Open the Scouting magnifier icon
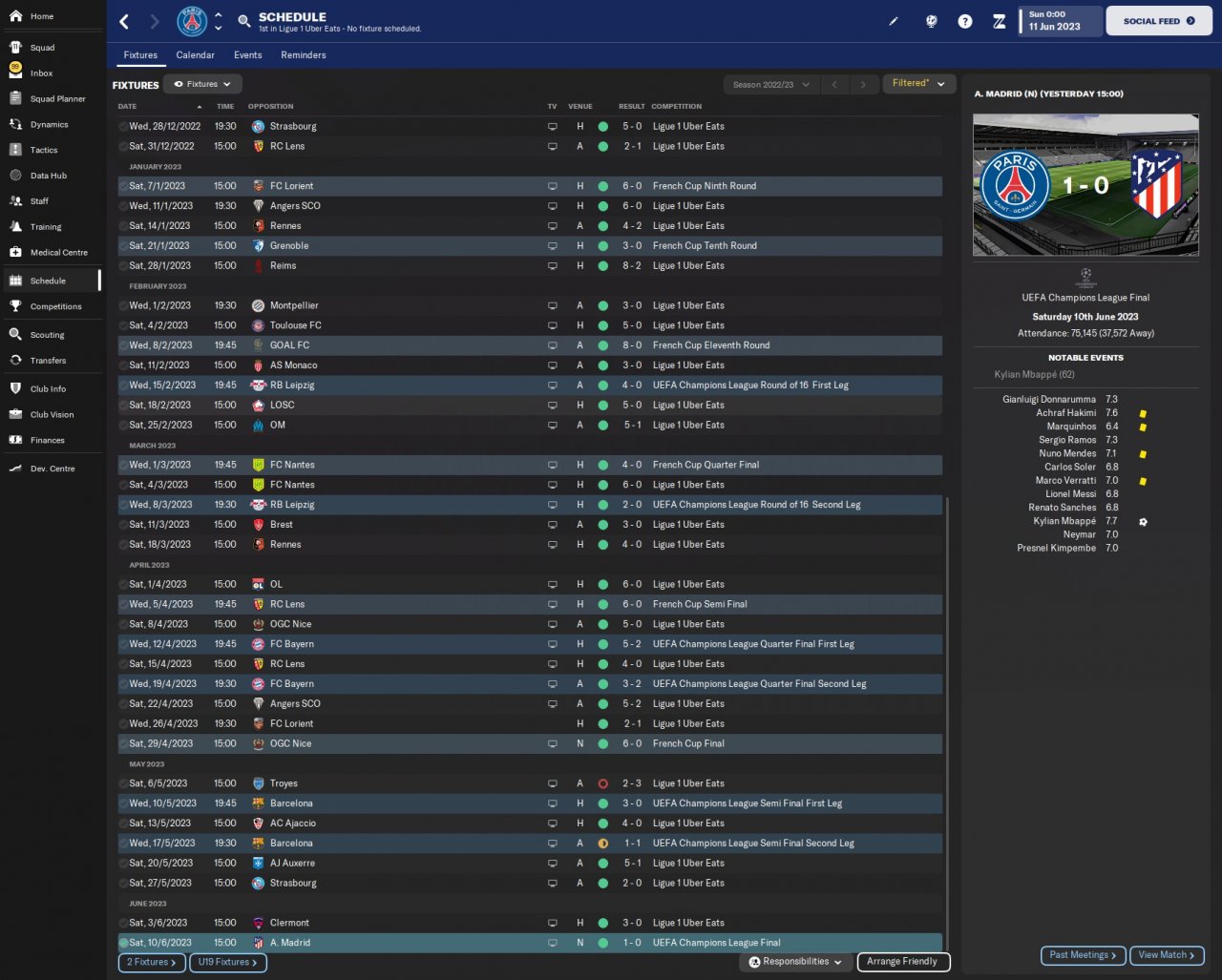This screenshot has width=1222, height=980. (15, 335)
